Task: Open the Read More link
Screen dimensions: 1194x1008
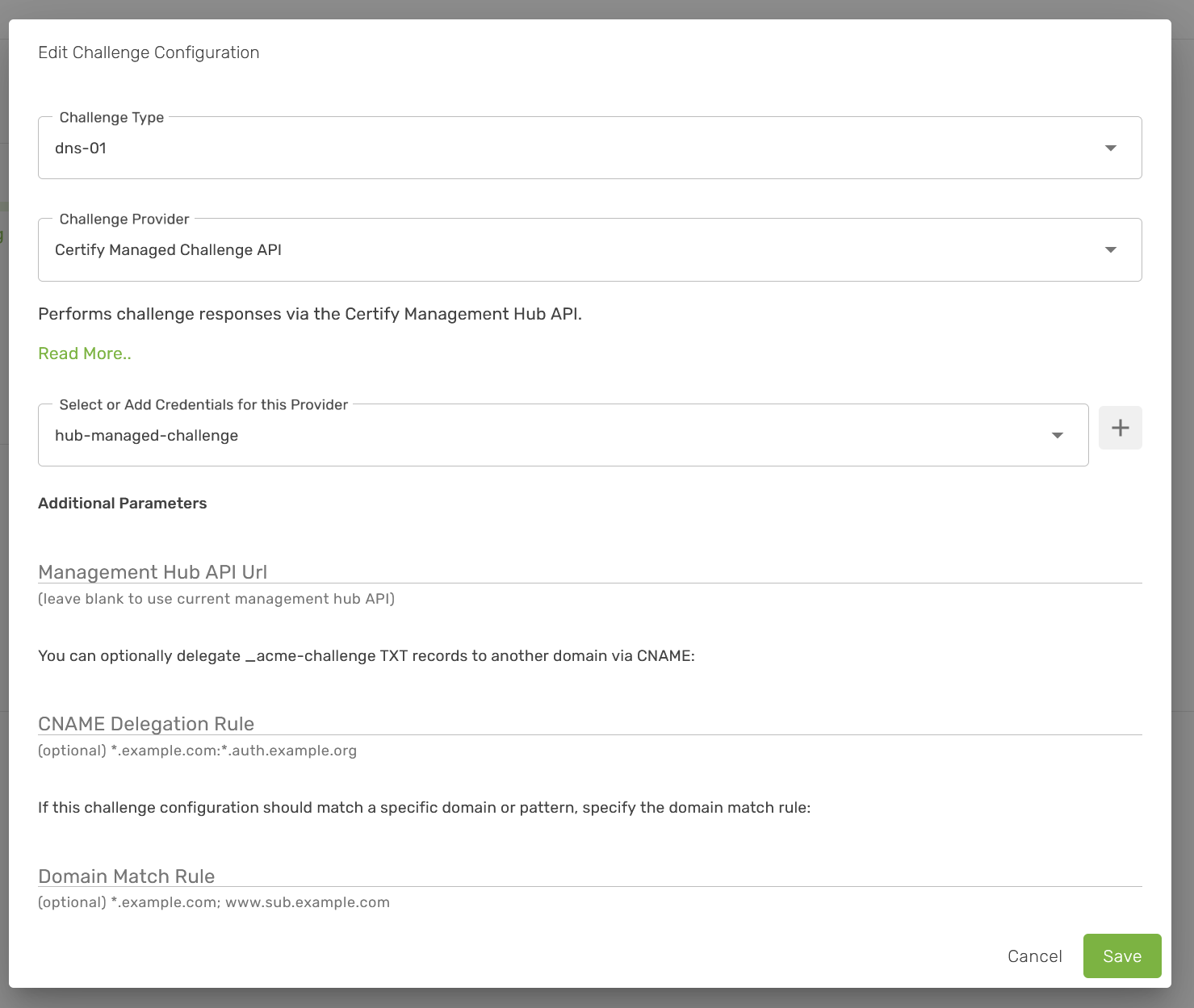Action: 85,353
